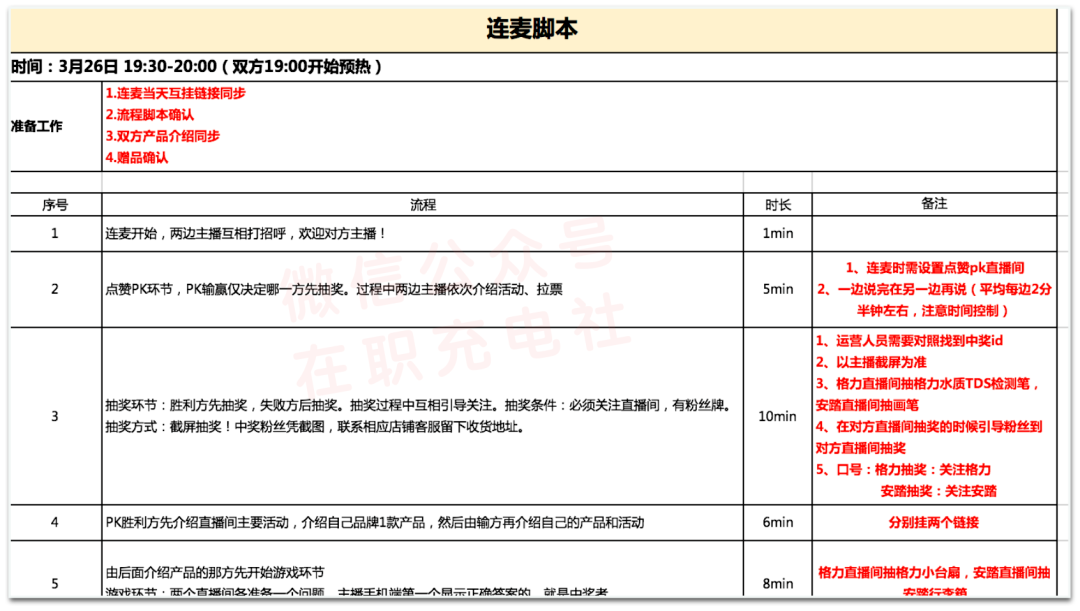Screen dimensions: 1080x611
Task: Click the cell starting 'PK胜利方先介绍直播间主要活动'
Action: click(x=423, y=523)
